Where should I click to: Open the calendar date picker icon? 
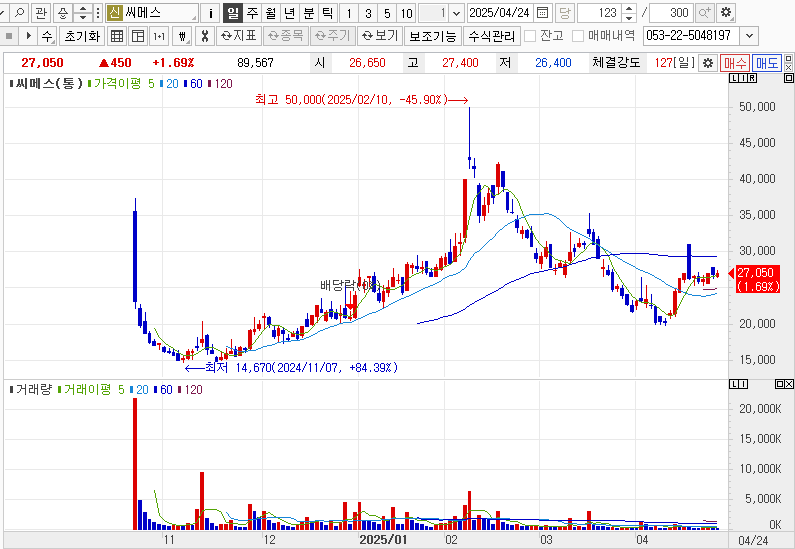coord(542,13)
